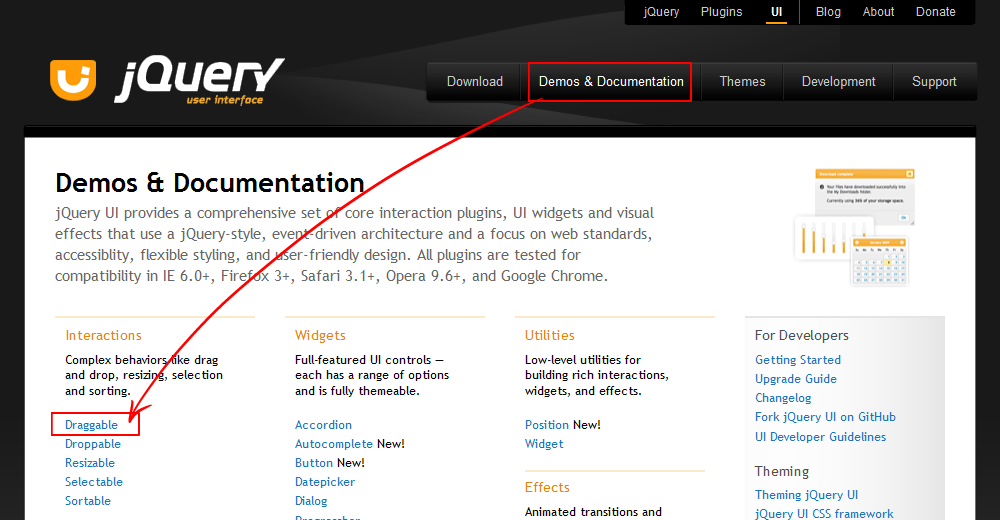Open Fork jQuery UI on GitHub

[x=825, y=417]
